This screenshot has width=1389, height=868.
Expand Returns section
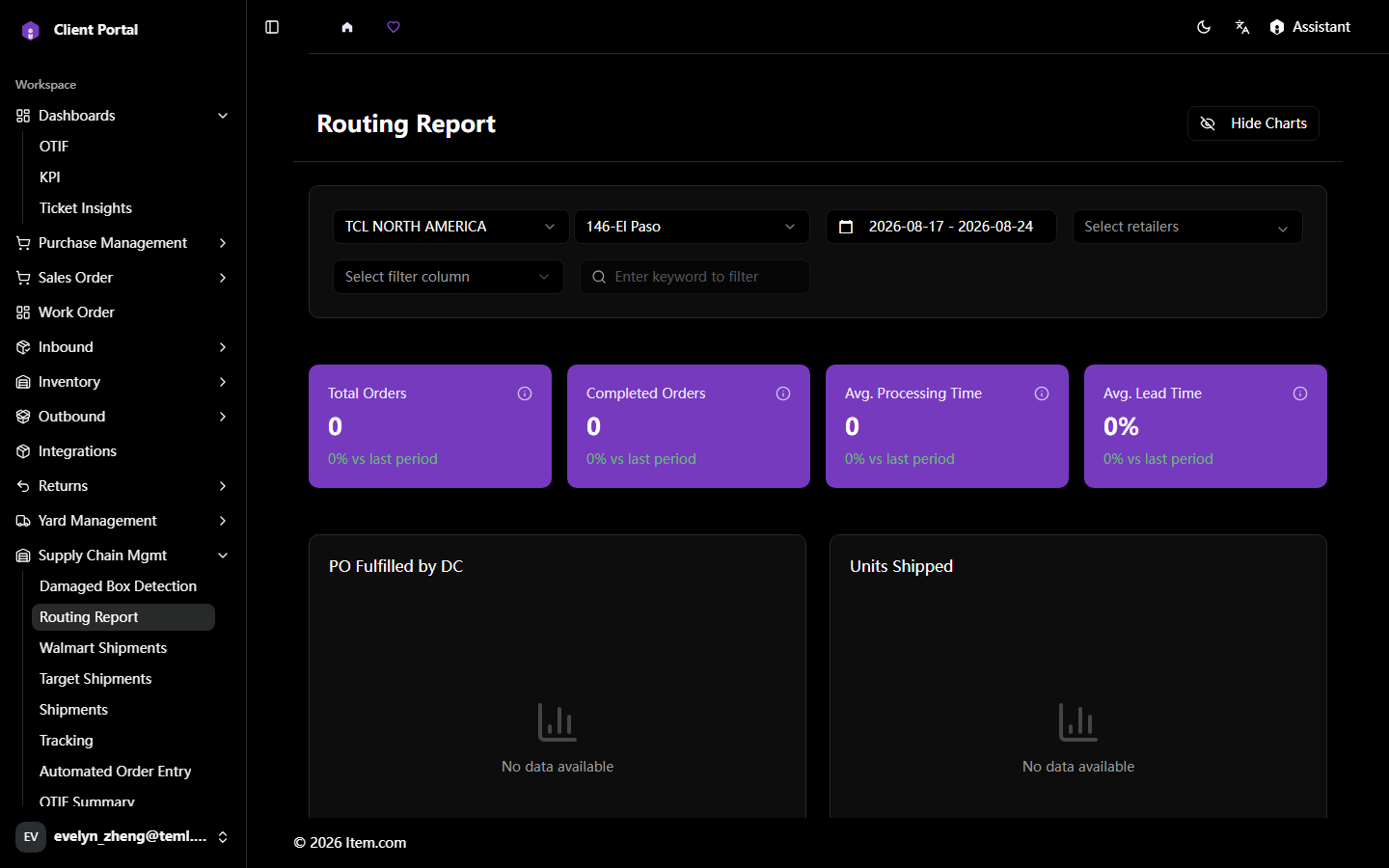[x=123, y=486]
